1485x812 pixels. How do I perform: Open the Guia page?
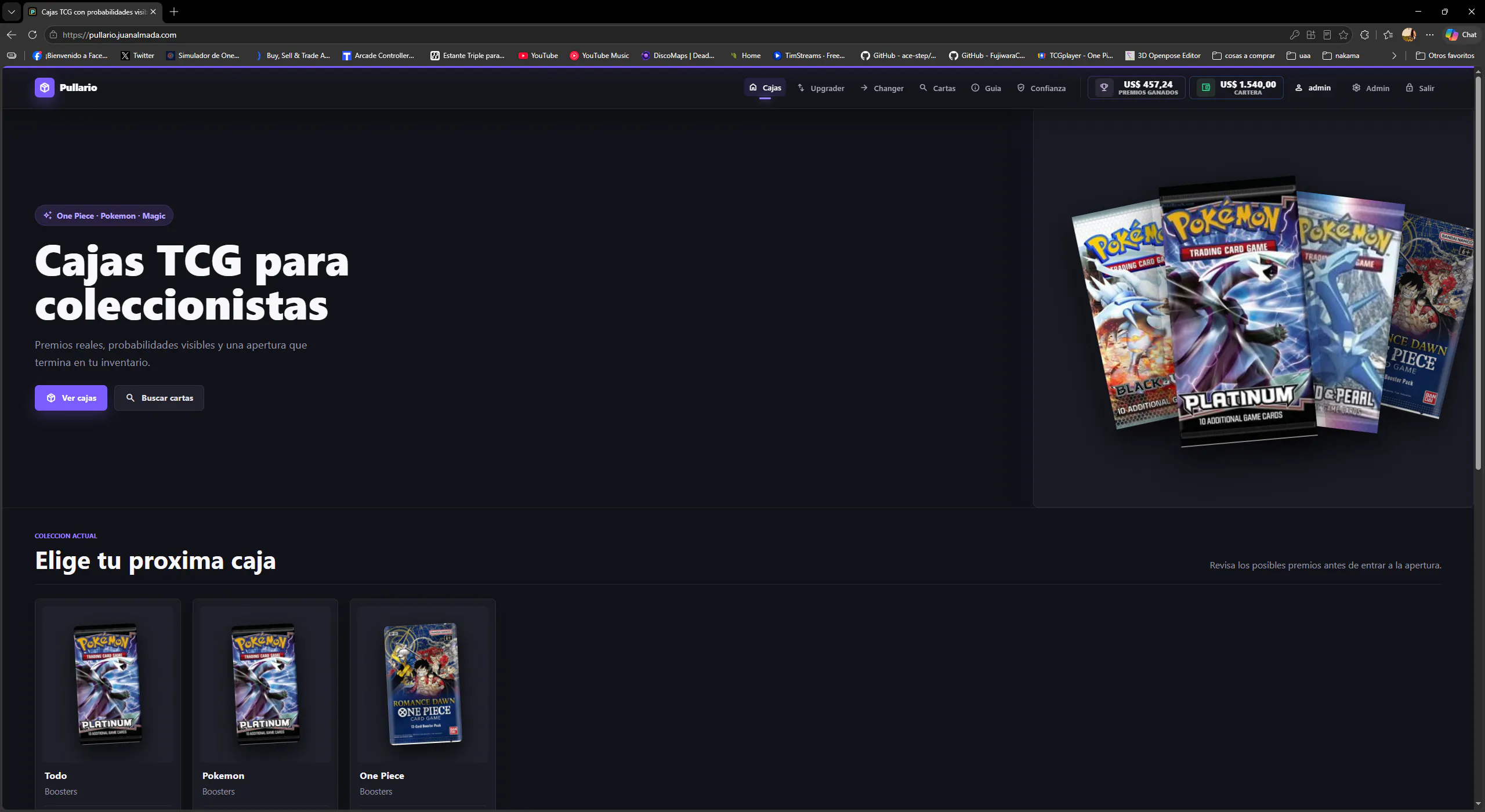coord(986,88)
